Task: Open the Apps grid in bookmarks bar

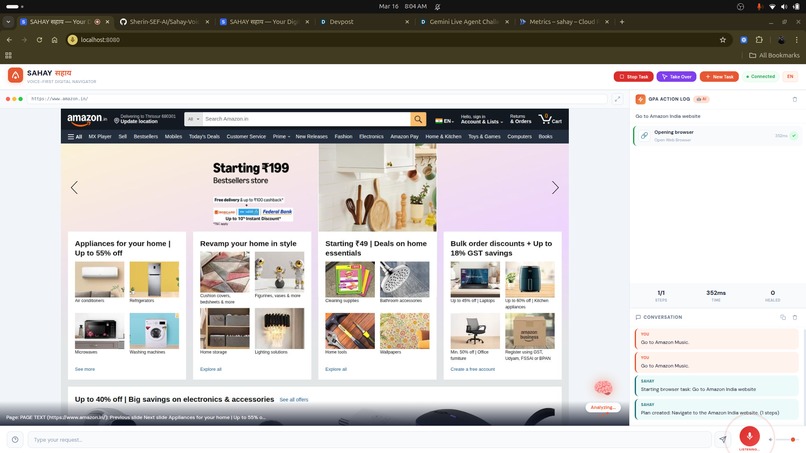Action: coord(8,55)
